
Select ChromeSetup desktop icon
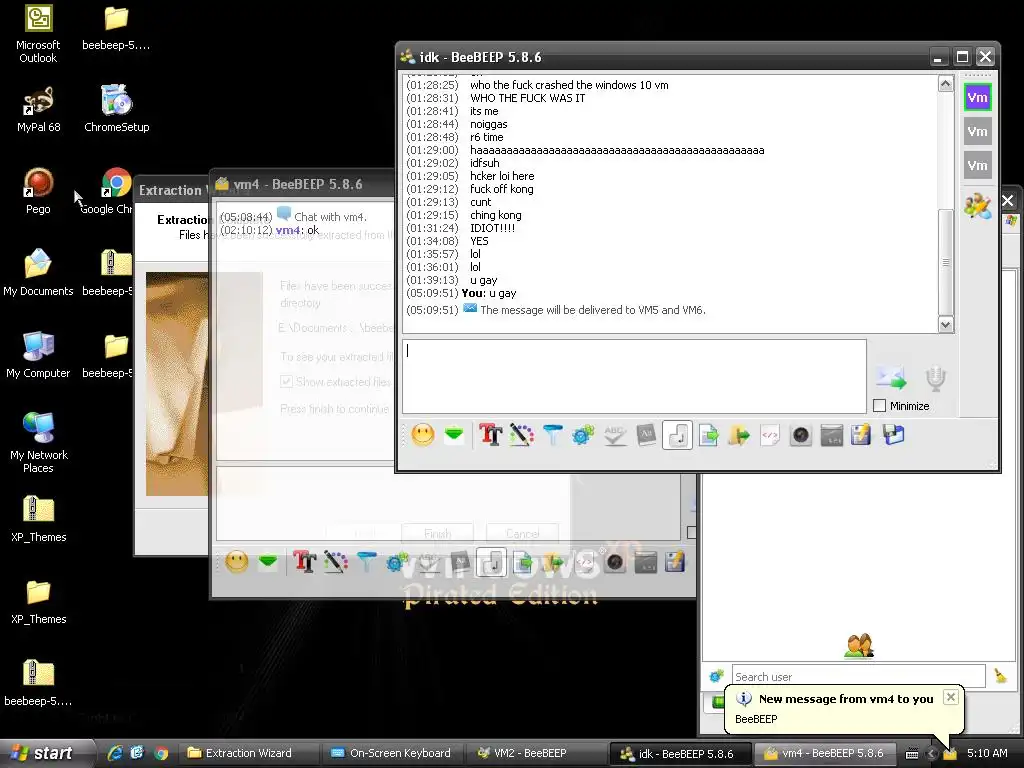tap(116, 109)
